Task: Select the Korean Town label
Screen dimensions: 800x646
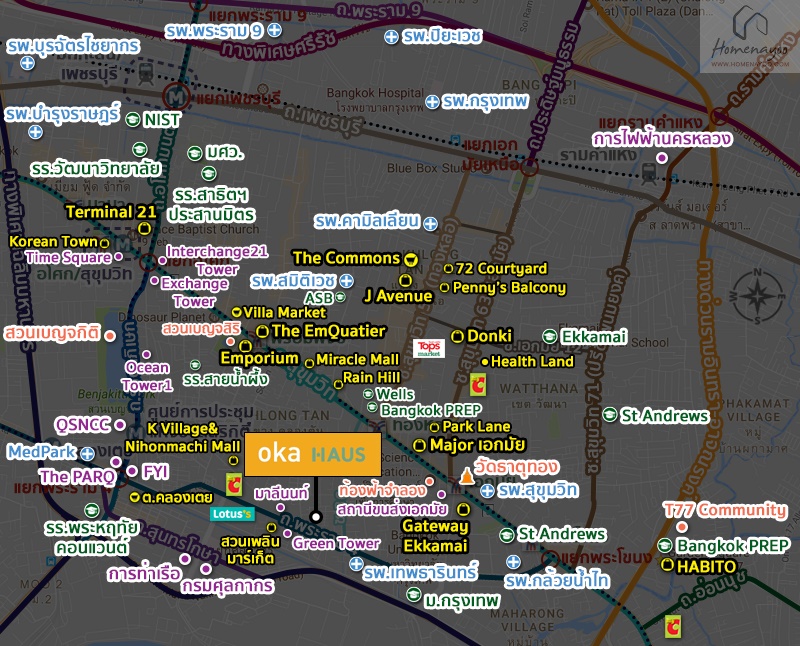Action: [x=54, y=241]
